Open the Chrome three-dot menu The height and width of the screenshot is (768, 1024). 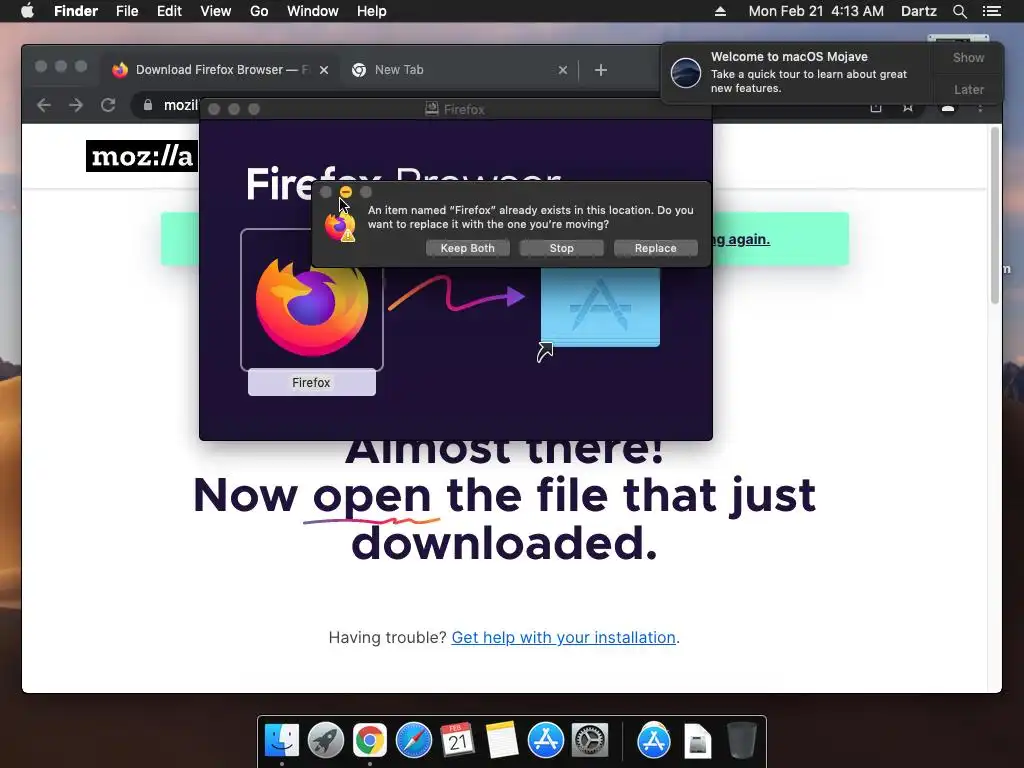980,108
